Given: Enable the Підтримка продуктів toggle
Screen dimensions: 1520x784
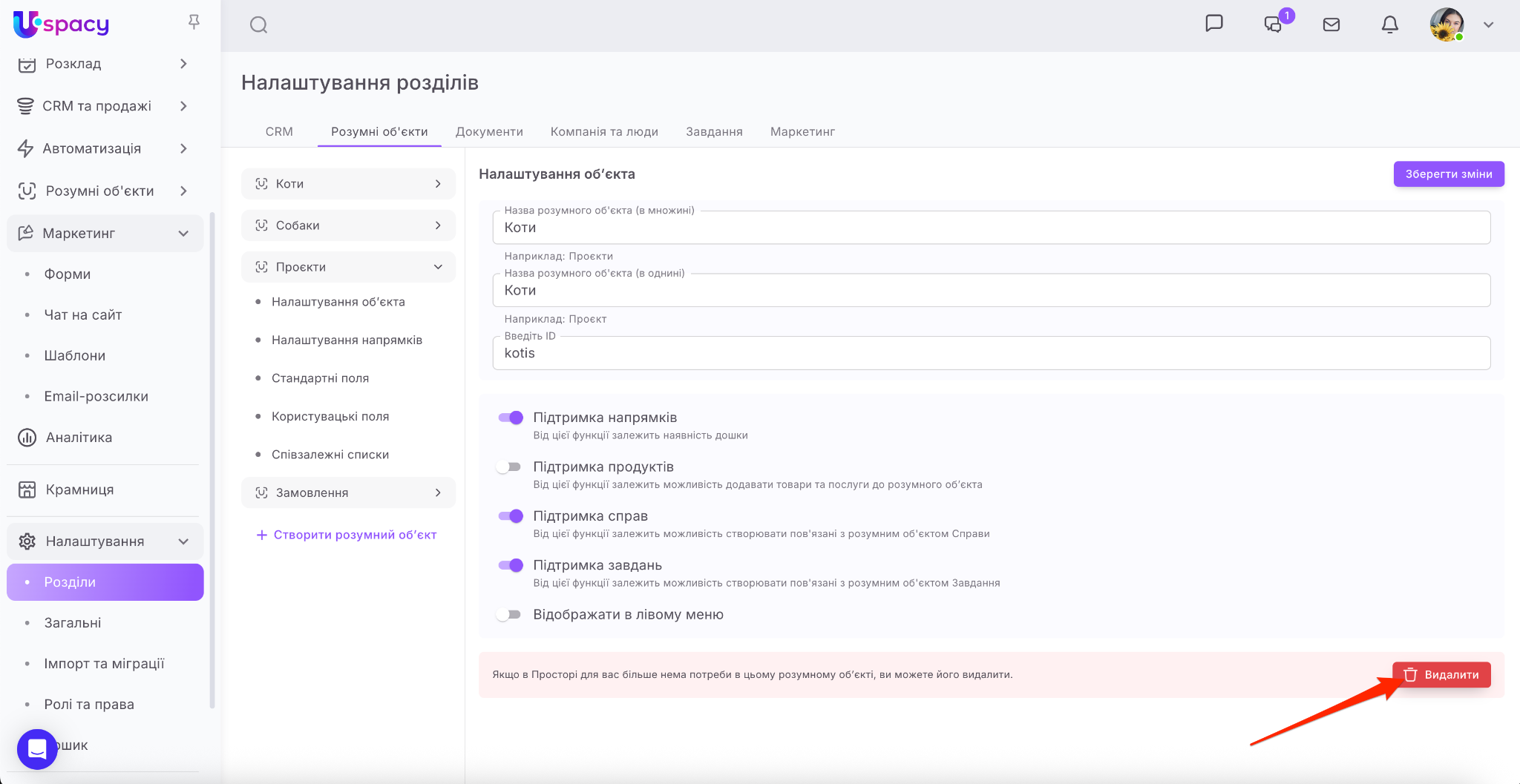Looking at the screenshot, I should point(509,467).
